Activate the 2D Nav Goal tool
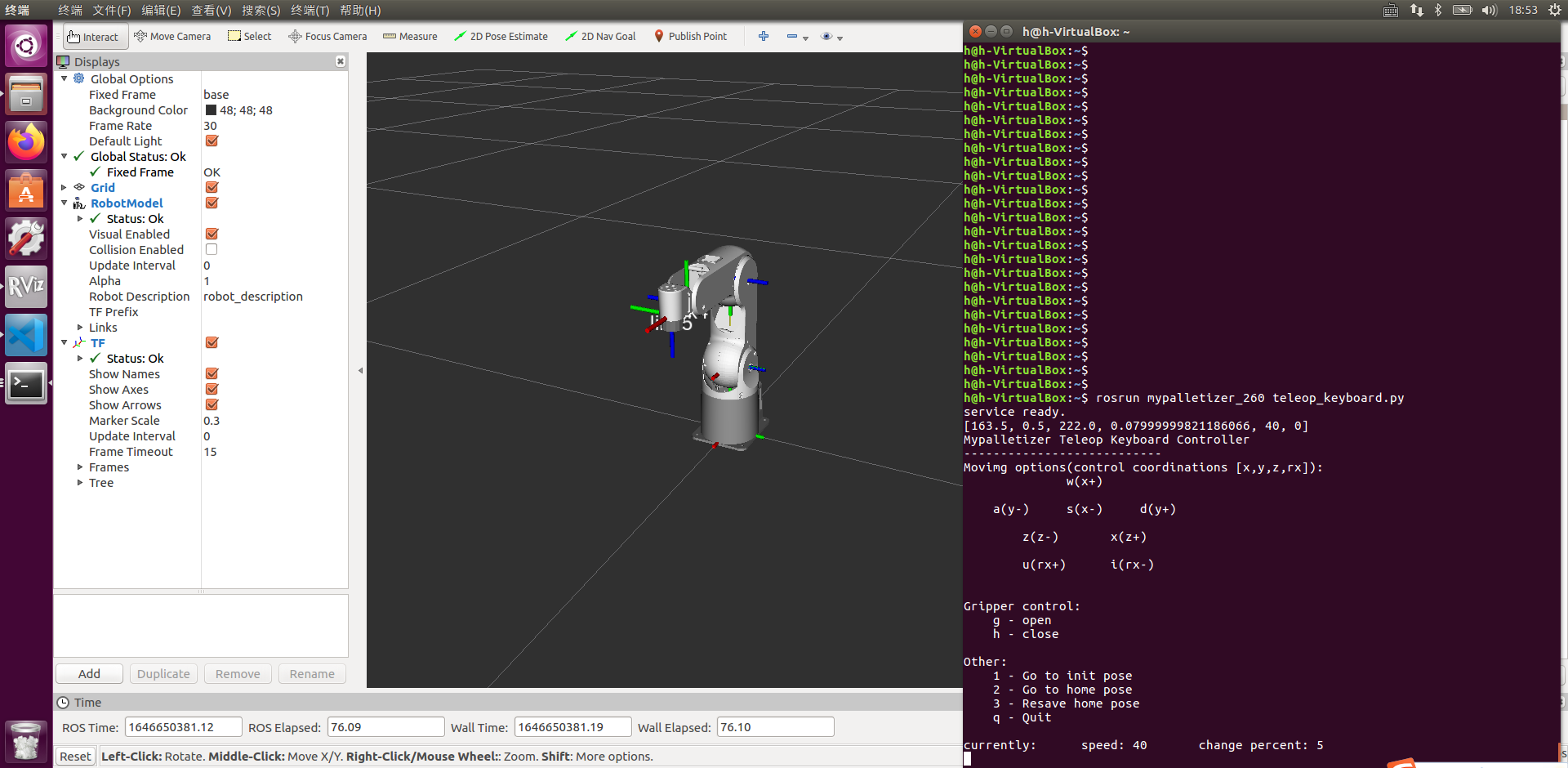1568x768 pixels. pos(600,37)
